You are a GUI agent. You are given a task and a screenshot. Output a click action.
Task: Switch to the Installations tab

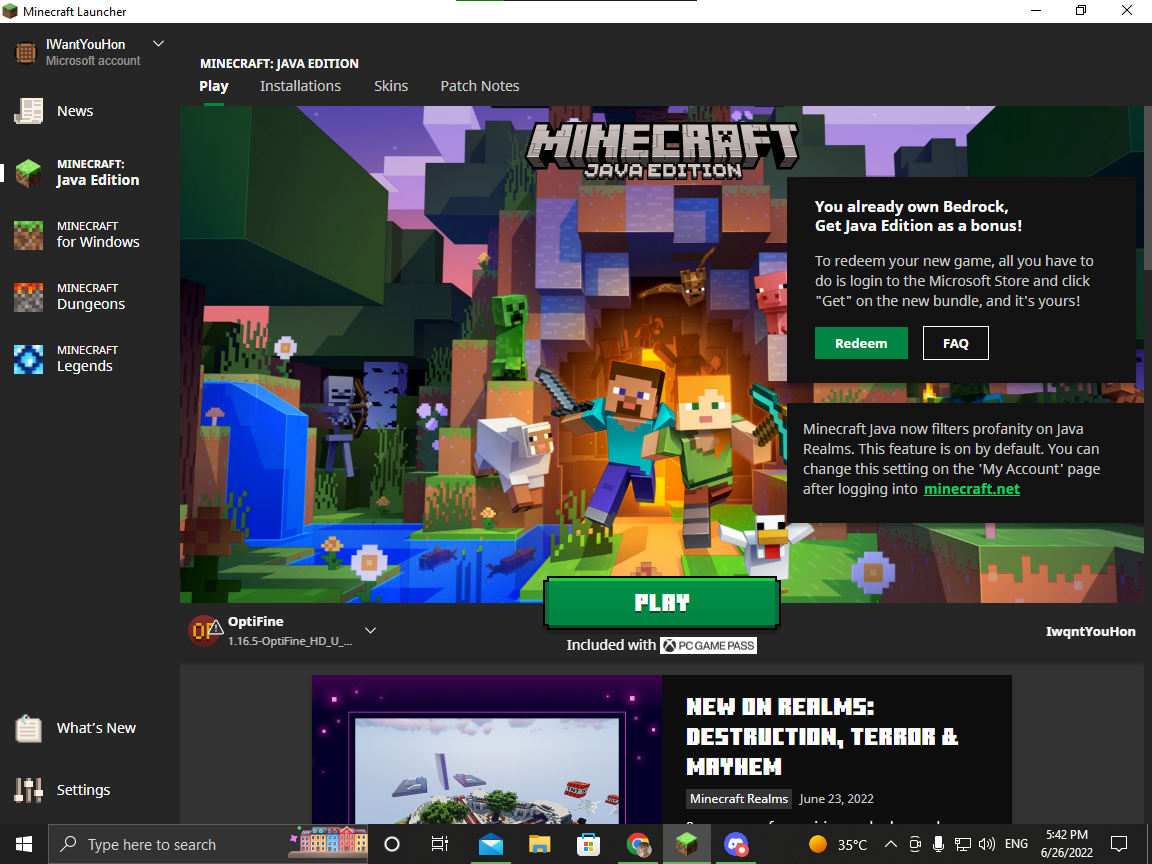pyautogui.click(x=300, y=86)
